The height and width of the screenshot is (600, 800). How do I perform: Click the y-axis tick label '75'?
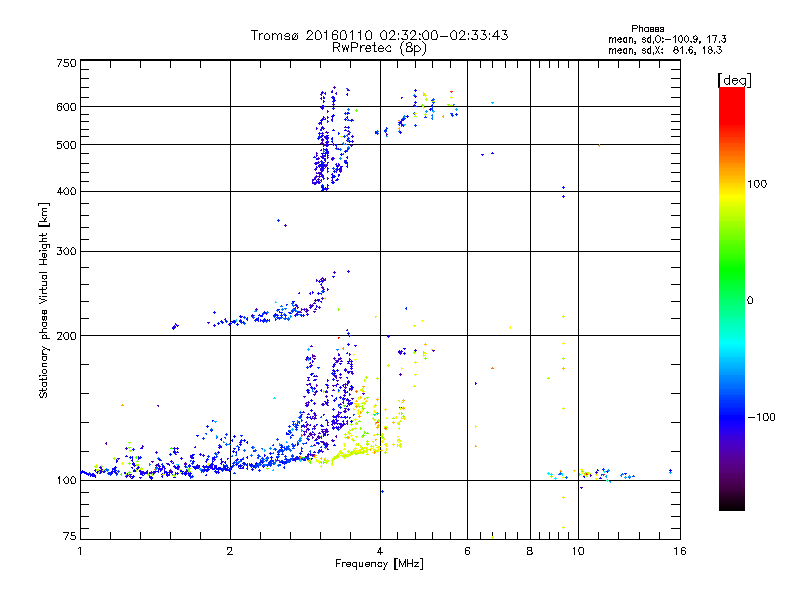click(70, 536)
